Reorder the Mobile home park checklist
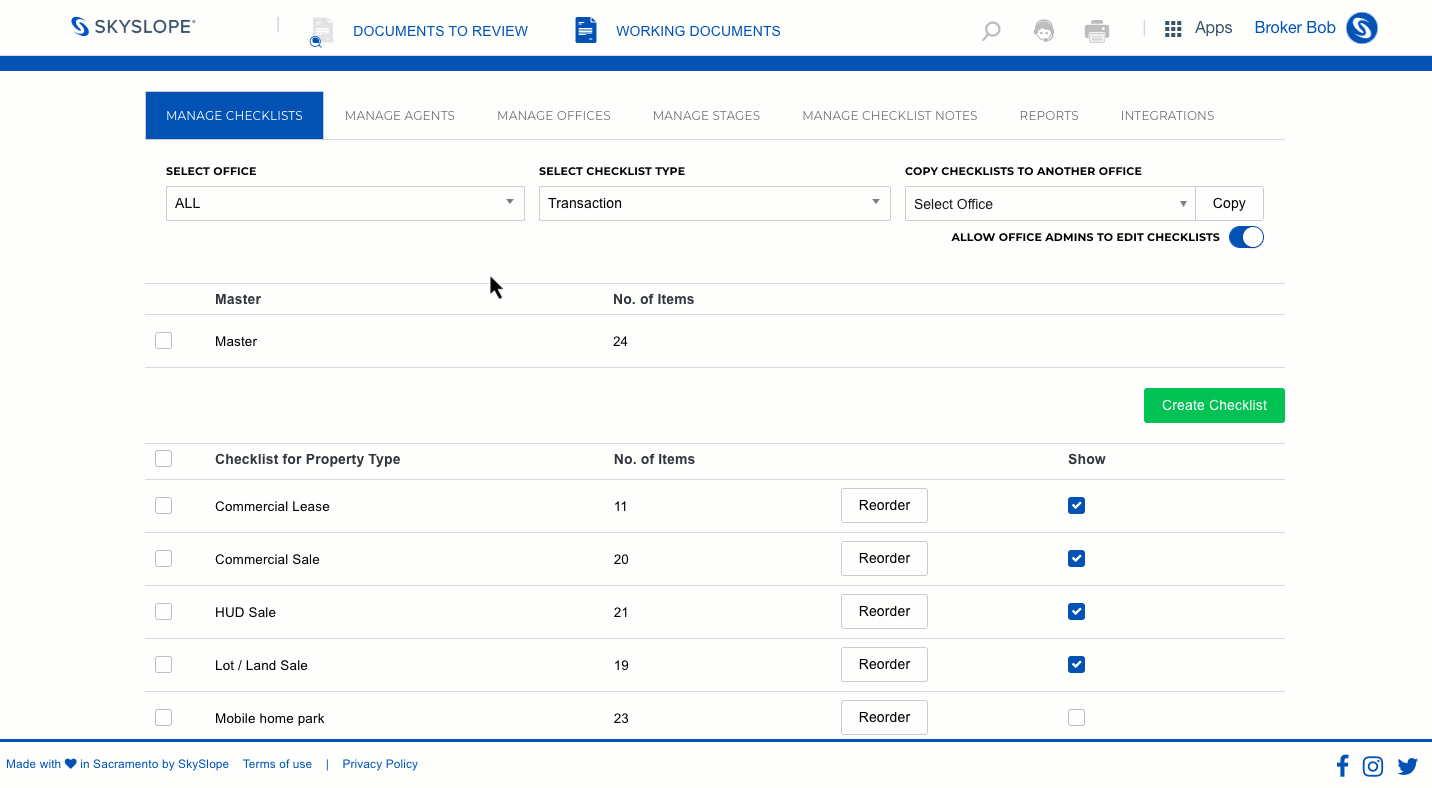1432x788 pixels. click(884, 717)
